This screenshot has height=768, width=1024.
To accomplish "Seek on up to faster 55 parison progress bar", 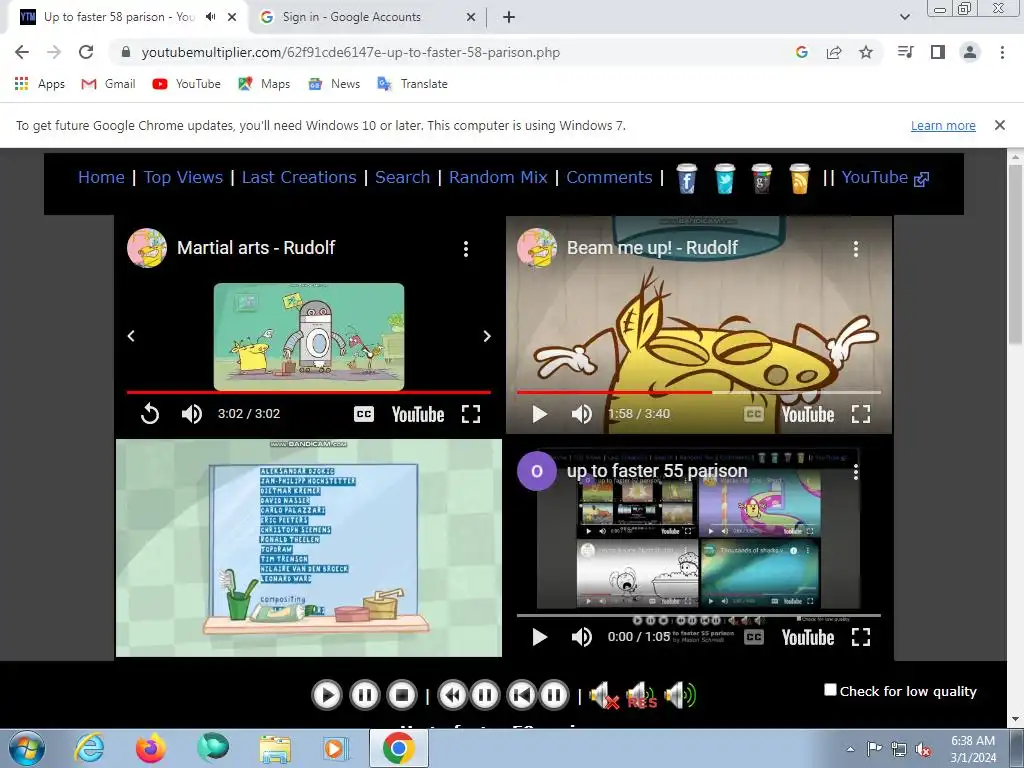I will coord(699,615).
